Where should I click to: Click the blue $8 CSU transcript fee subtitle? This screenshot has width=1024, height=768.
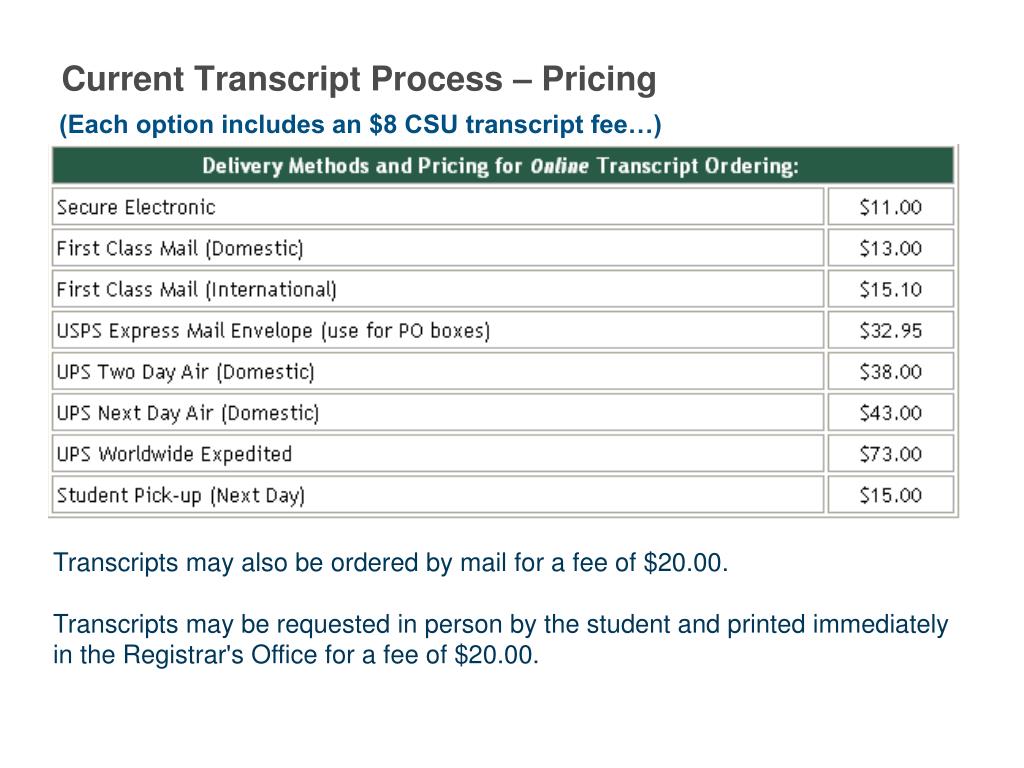(360, 125)
